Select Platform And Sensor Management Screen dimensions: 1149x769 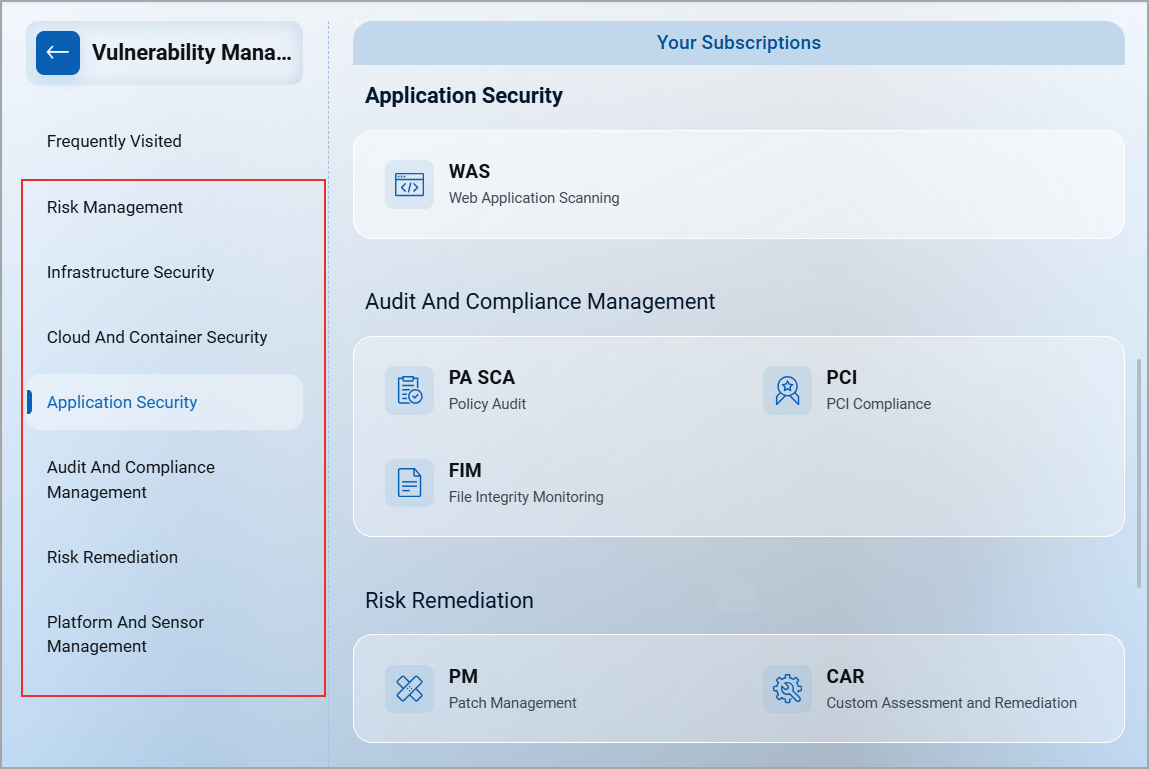pyautogui.click(x=125, y=634)
